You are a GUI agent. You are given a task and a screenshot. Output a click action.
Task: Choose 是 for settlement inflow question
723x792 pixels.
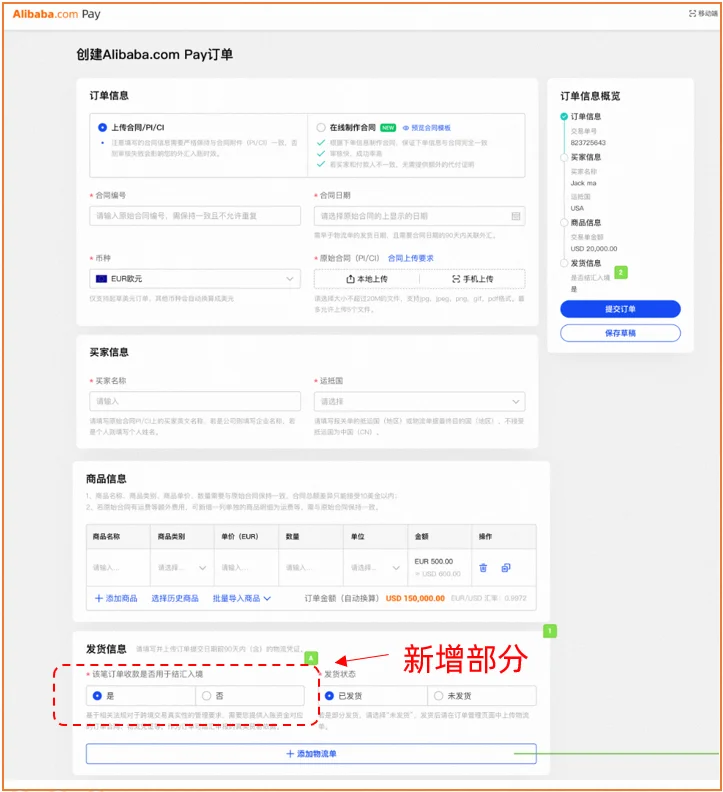pyautogui.click(x=98, y=696)
